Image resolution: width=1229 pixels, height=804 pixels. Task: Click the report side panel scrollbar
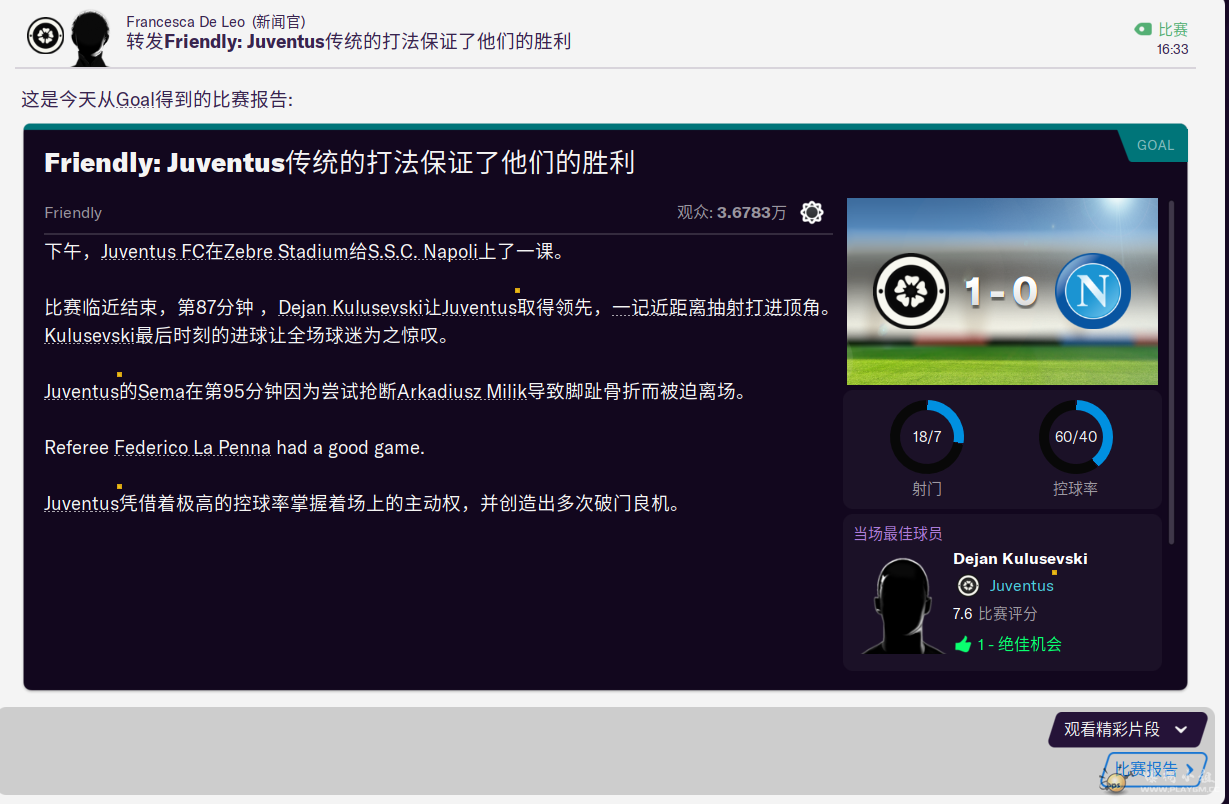1172,373
